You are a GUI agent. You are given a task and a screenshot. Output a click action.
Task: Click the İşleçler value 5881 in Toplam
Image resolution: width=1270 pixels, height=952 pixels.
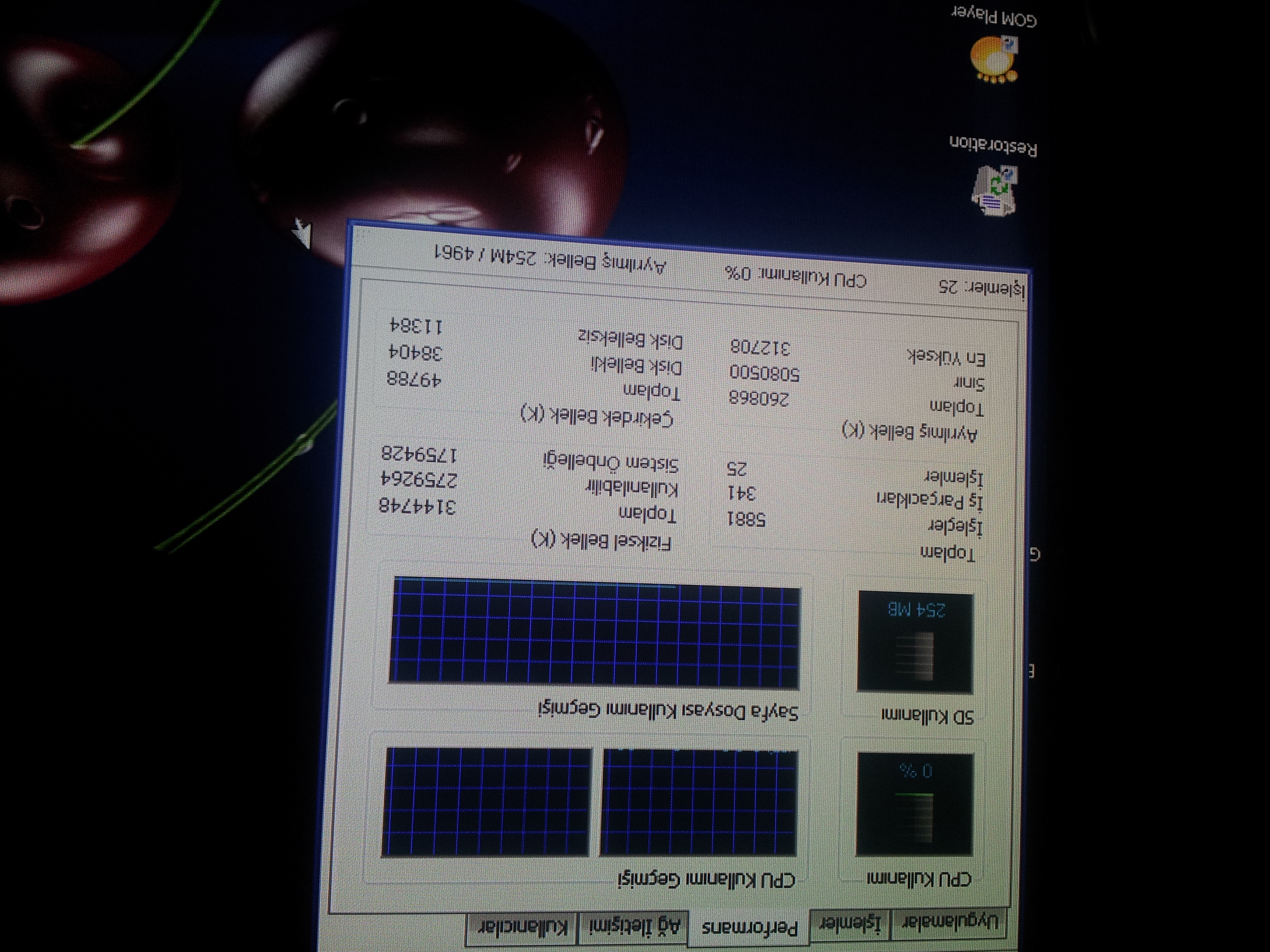(x=746, y=519)
